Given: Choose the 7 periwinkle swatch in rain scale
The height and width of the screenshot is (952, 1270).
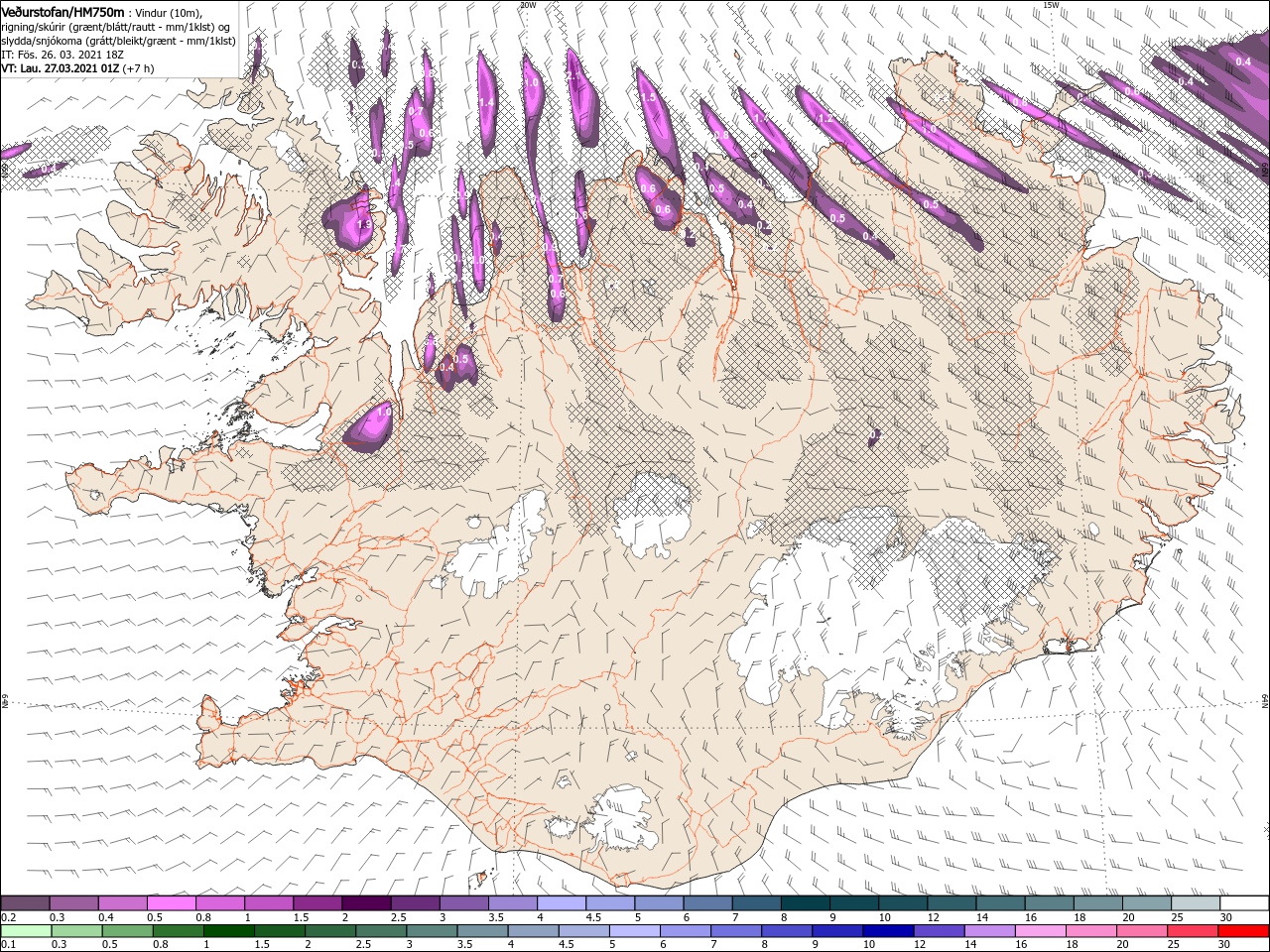Looking at the screenshot, I should (x=735, y=930).
